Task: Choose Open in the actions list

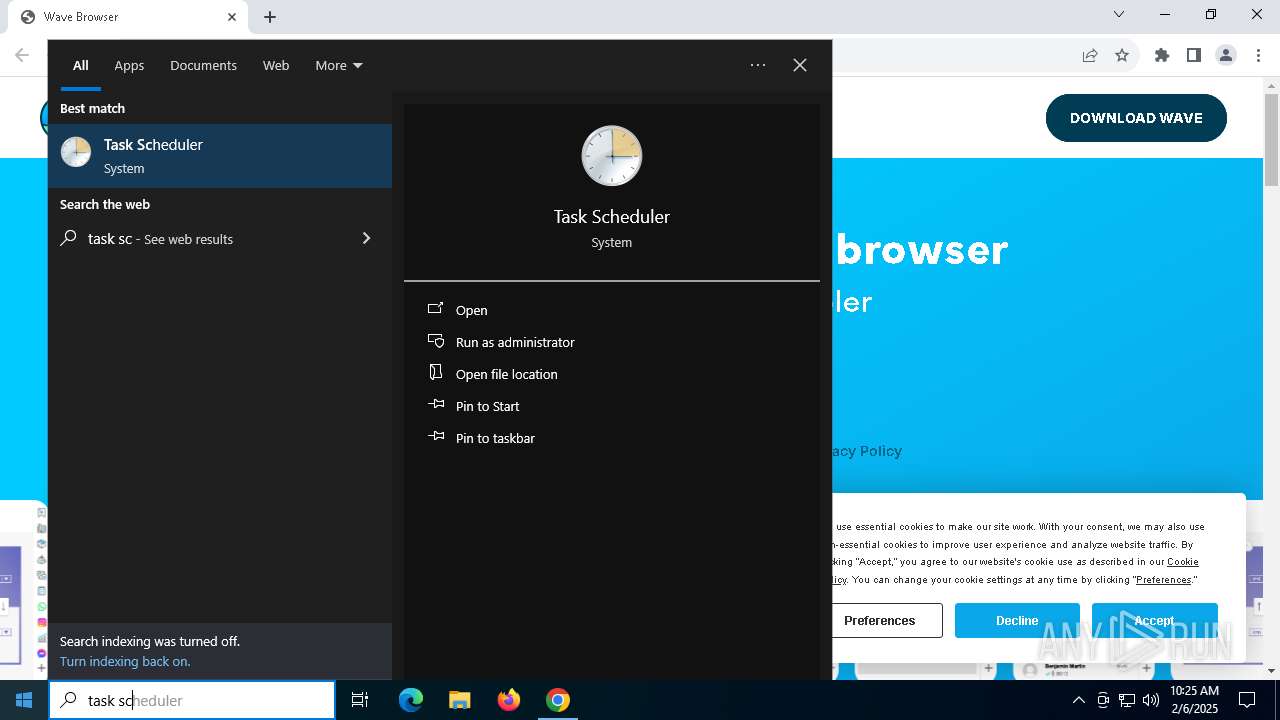Action: [x=472, y=310]
